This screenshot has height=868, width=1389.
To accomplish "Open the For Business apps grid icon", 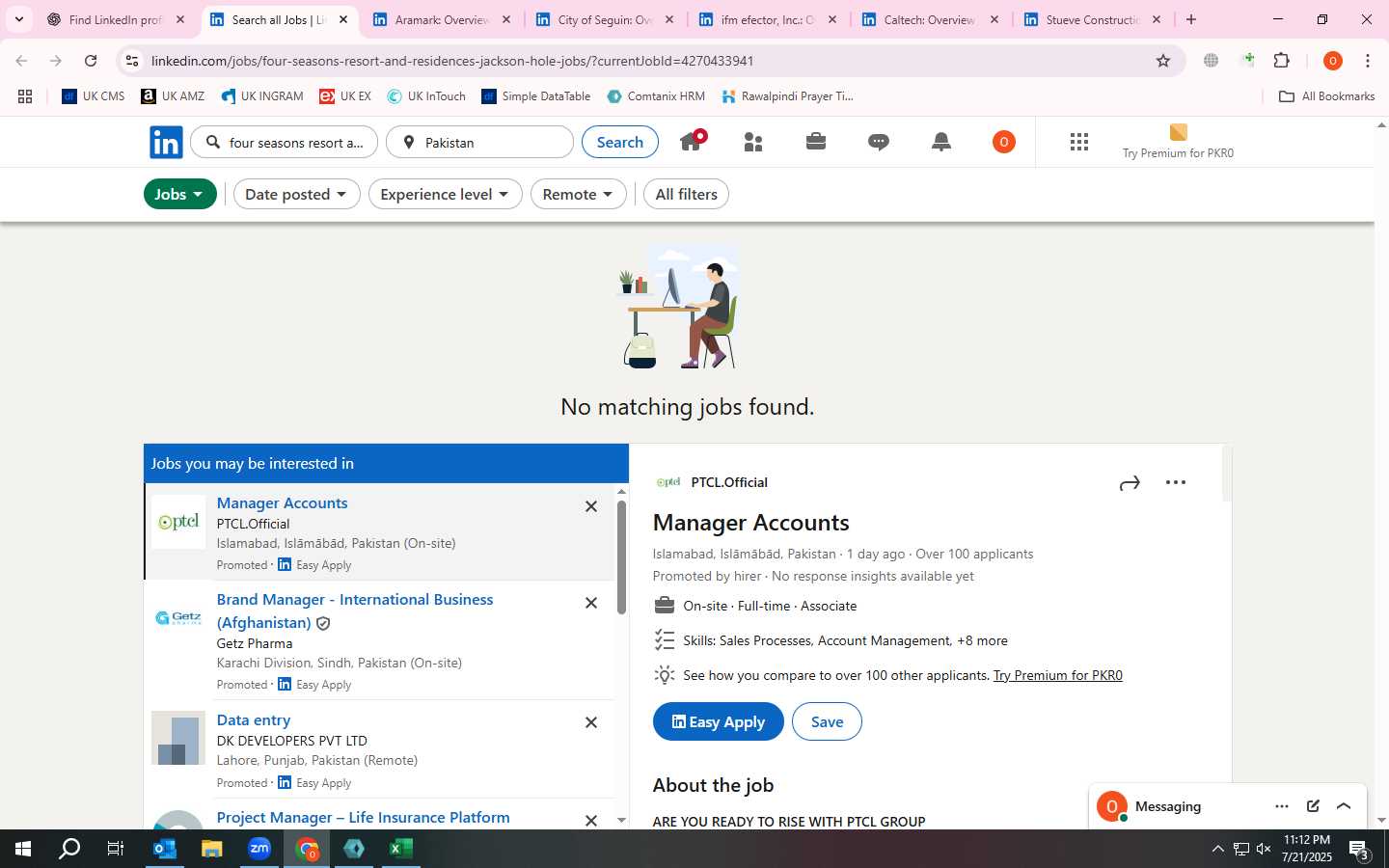I will tap(1079, 143).
